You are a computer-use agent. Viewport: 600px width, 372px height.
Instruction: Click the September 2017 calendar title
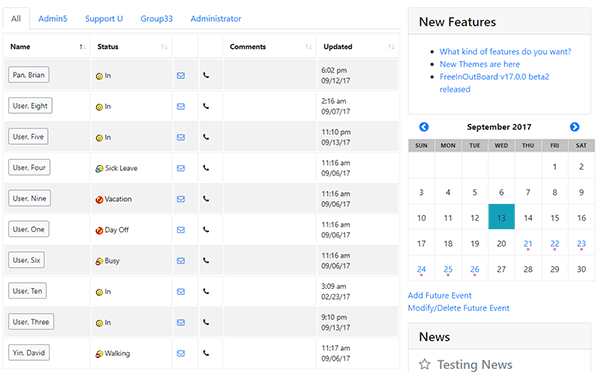pos(499,127)
